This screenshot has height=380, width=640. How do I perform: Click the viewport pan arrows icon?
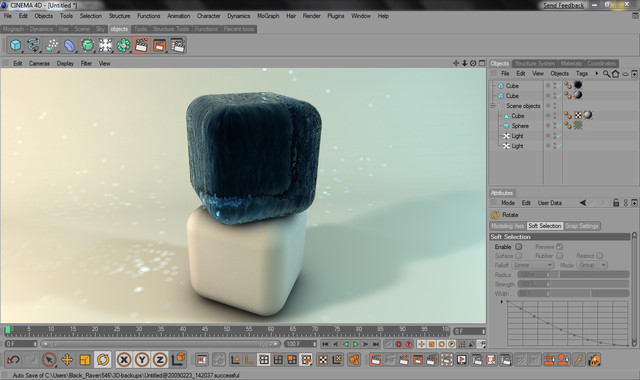tap(456, 63)
